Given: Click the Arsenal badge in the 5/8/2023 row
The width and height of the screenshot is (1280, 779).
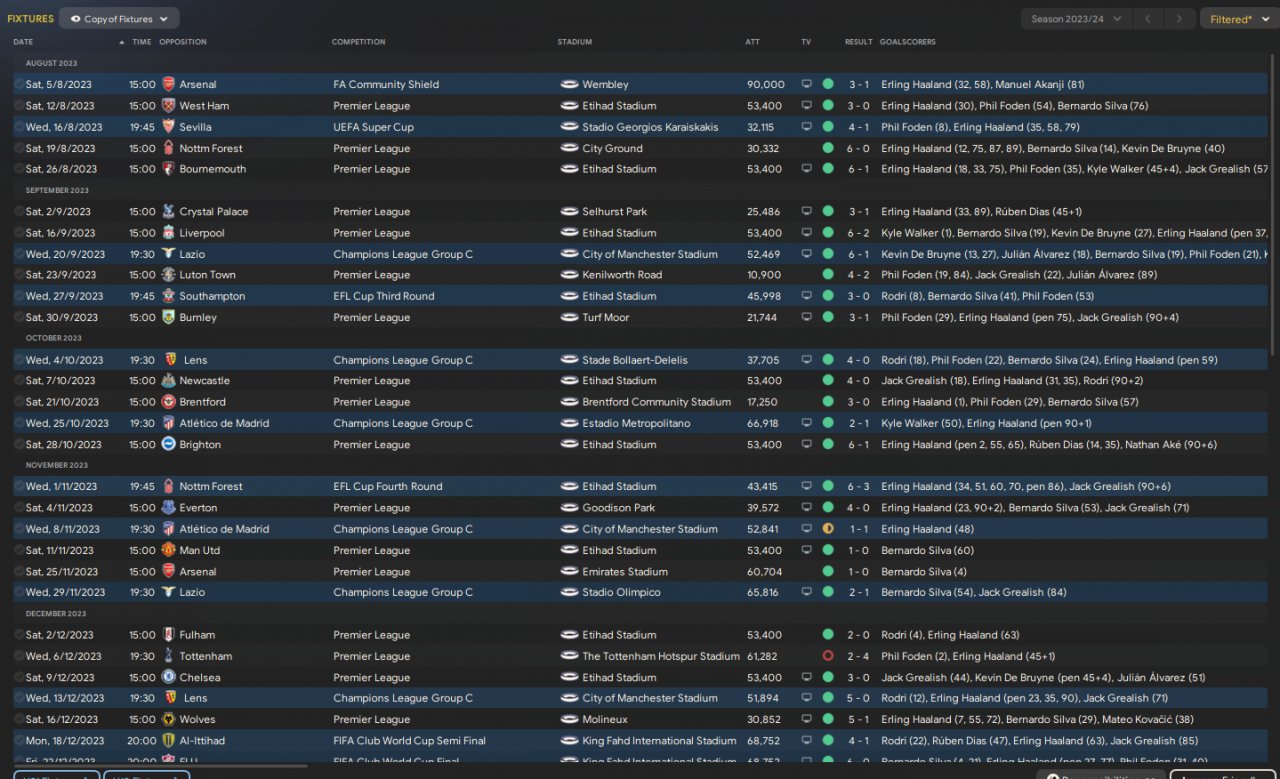Looking at the screenshot, I should (x=168, y=85).
